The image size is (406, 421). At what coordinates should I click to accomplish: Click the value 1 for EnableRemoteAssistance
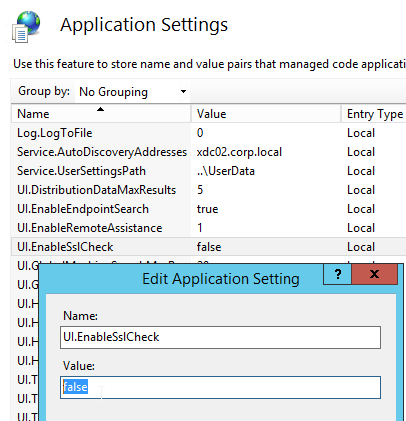click(x=200, y=228)
